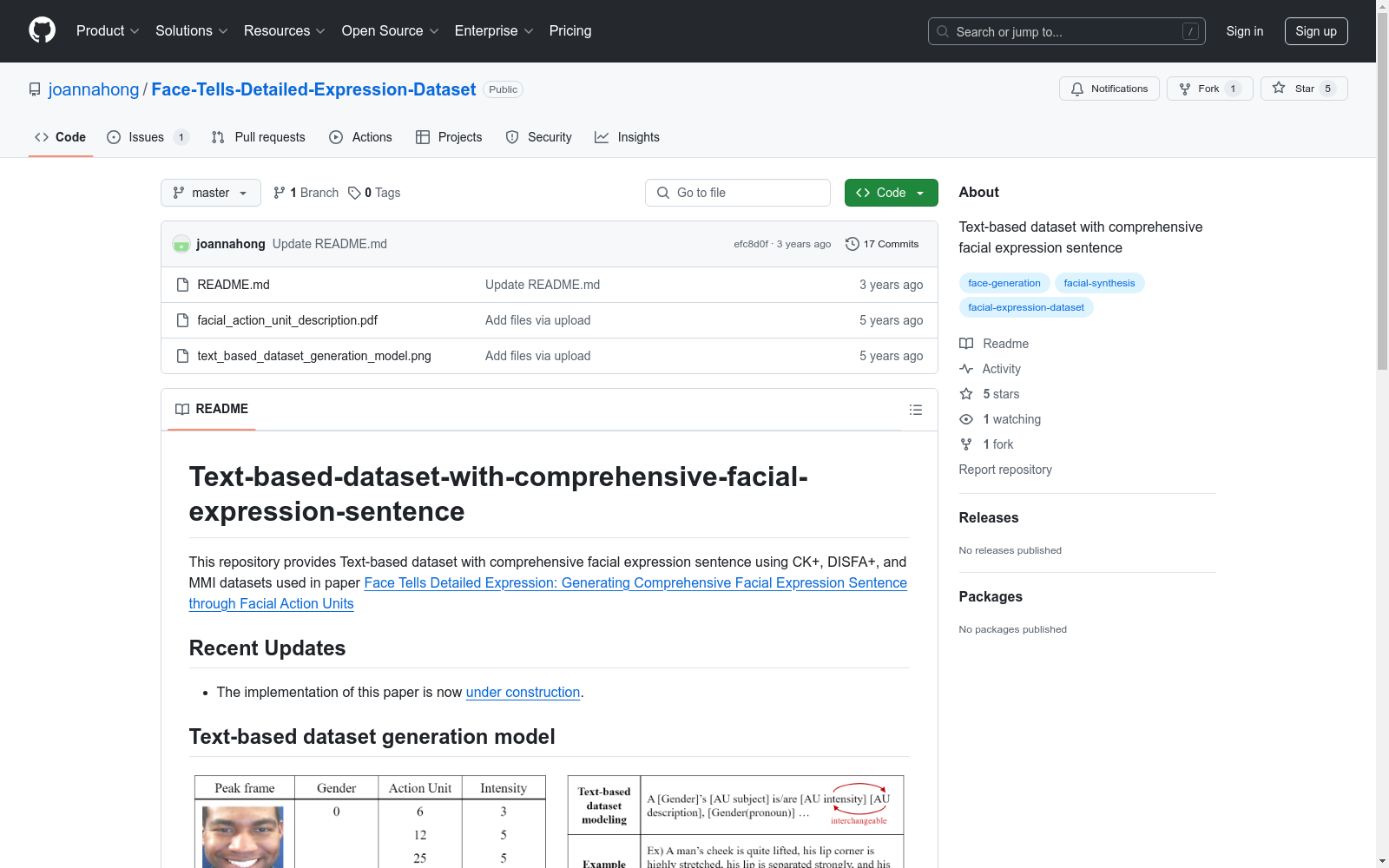Screen dimensions: 1389x868
Task: Open the Face-Tells-Detailed-Expression-Dataset repository link
Action: [313, 89]
